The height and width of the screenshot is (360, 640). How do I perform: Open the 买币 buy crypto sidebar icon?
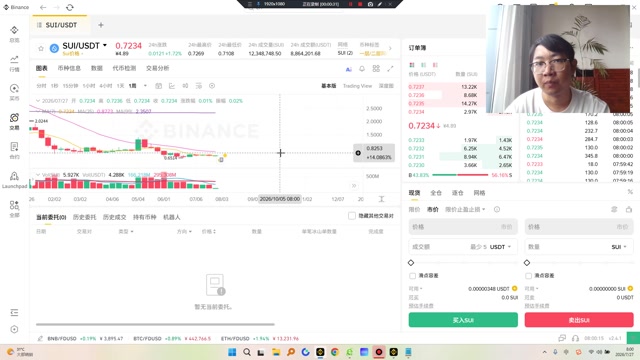click(14, 89)
